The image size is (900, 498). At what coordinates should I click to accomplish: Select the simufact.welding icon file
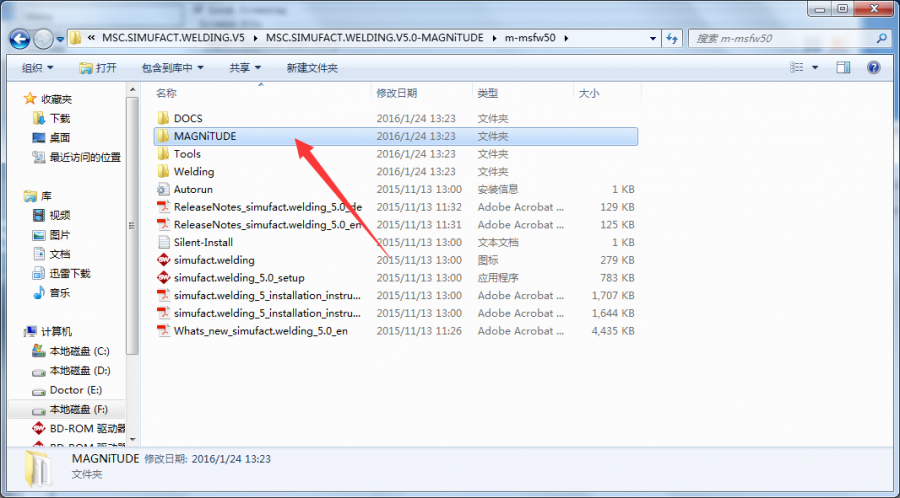pyautogui.click(x=164, y=260)
